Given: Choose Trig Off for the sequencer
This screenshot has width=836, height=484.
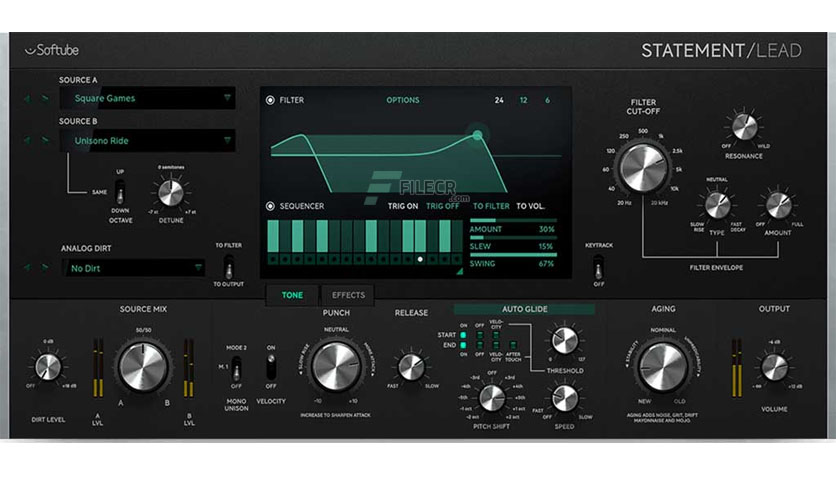Looking at the screenshot, I should pyautogui.click(x=443, y=206).
